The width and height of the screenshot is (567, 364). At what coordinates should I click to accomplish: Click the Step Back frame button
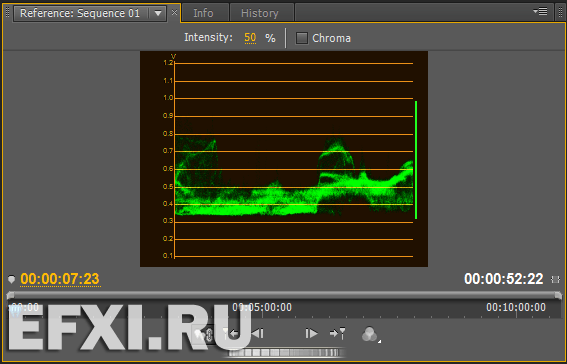[257, 333]
